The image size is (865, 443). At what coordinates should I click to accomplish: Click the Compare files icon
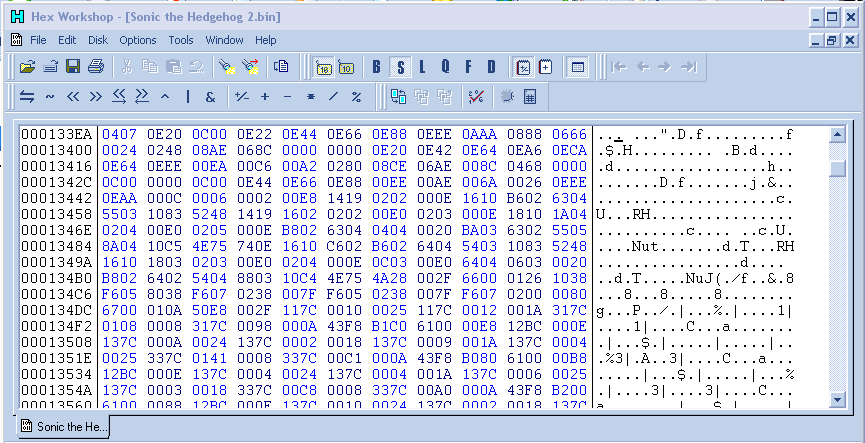pyautogui.click(x=398, y=97)
